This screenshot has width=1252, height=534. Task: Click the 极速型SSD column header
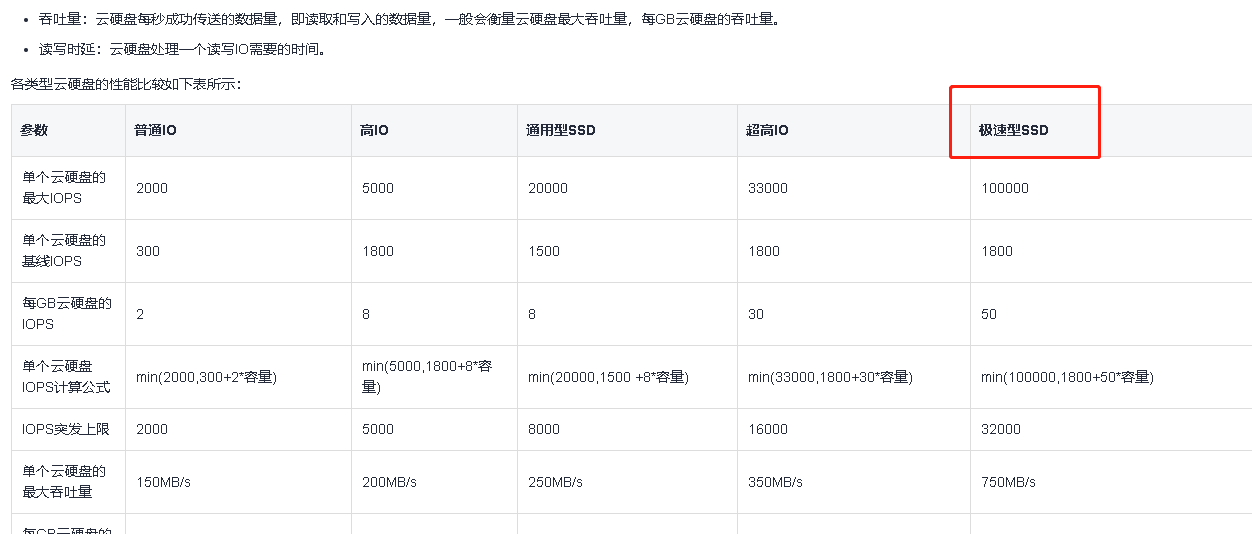[x=1014, y=130]
